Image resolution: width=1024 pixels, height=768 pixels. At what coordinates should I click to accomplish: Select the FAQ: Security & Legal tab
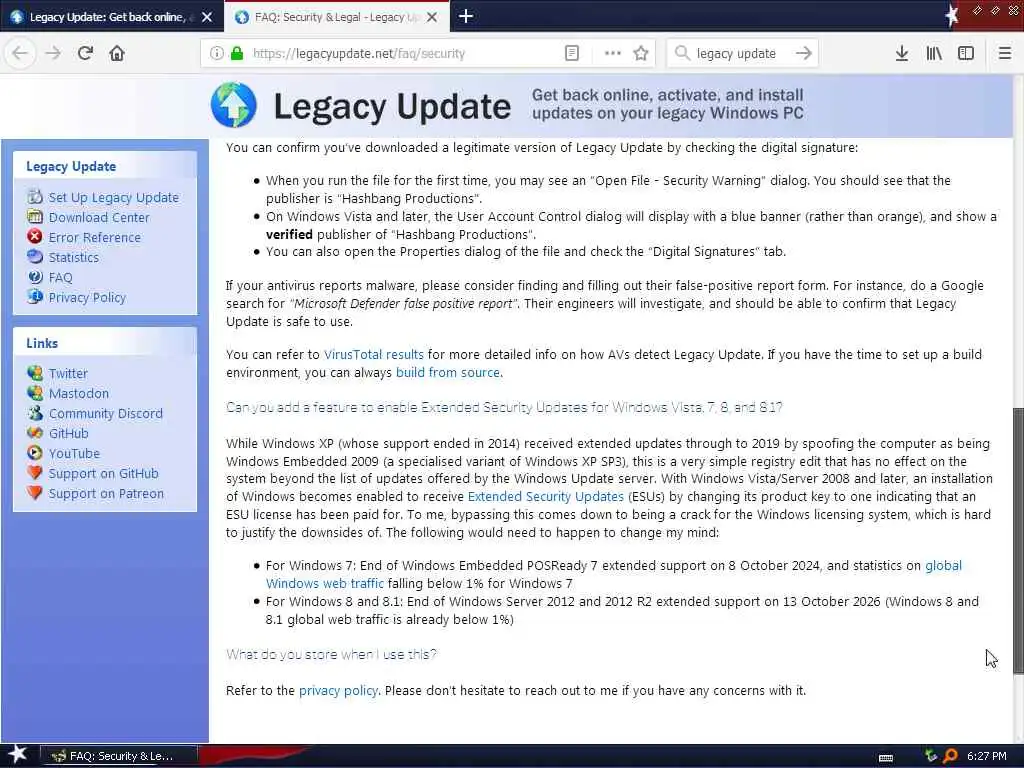pos(336,17)
